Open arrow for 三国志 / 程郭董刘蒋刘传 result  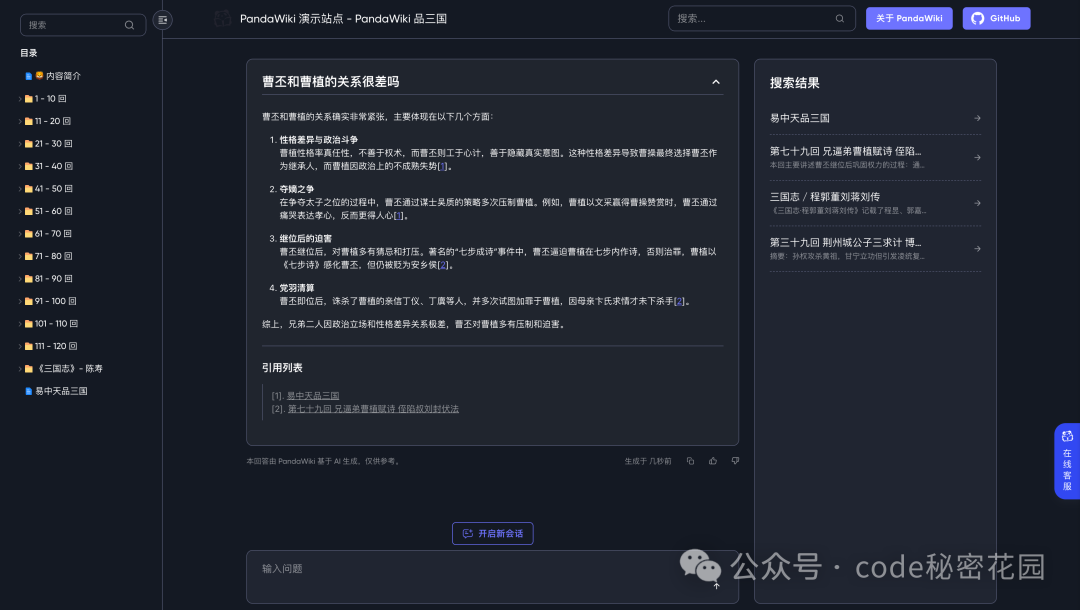[977, 203]
